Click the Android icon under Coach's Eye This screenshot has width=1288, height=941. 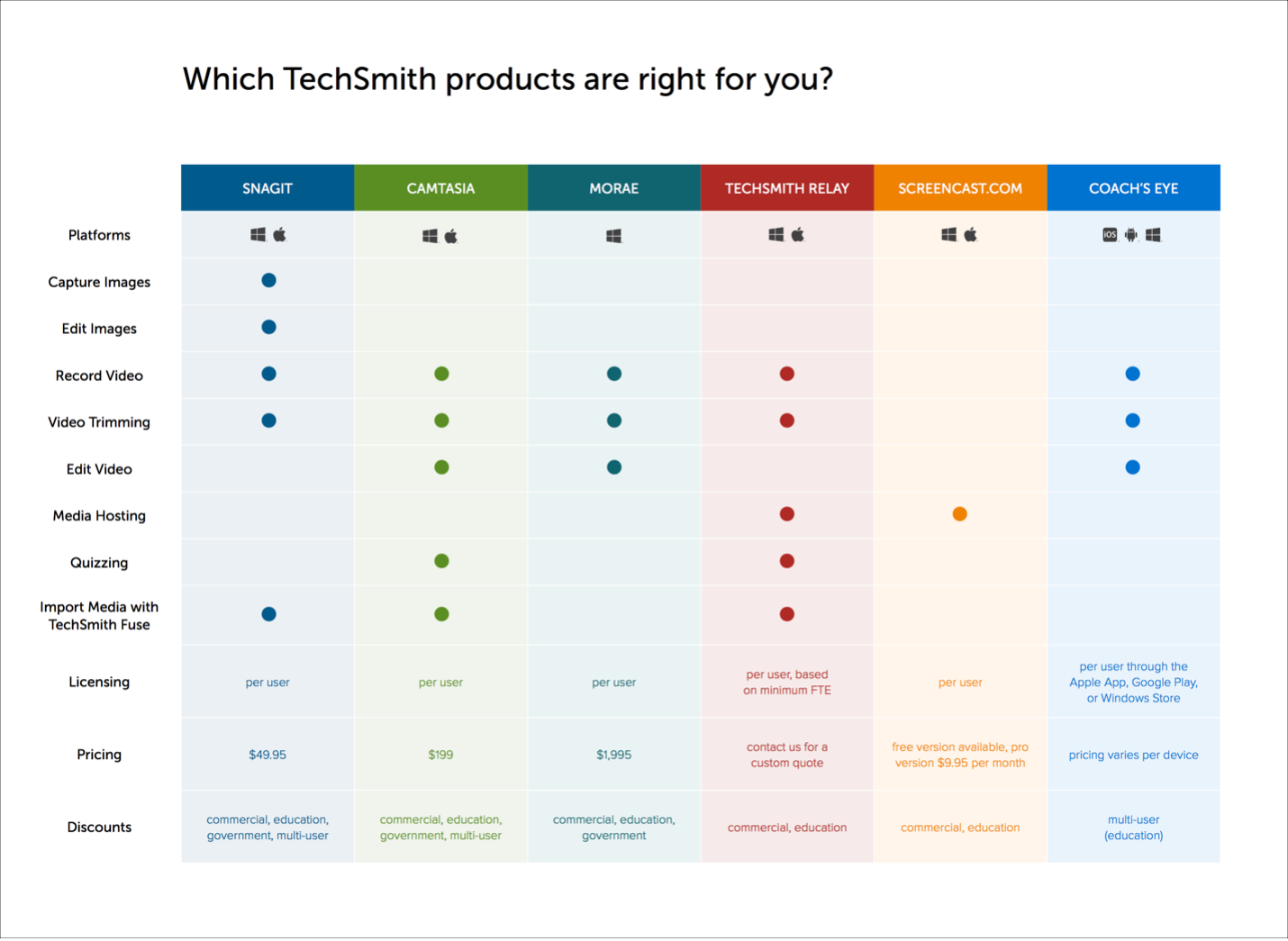(x=1131, y=235)
